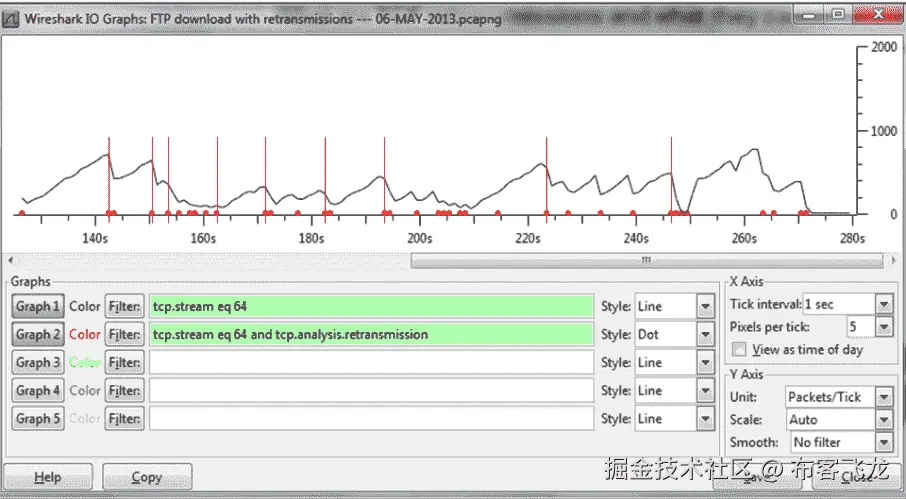This screenshot has width=906, height=499.
Task: Click the 1000 y-axis label
Action: (x=883, y=131)
